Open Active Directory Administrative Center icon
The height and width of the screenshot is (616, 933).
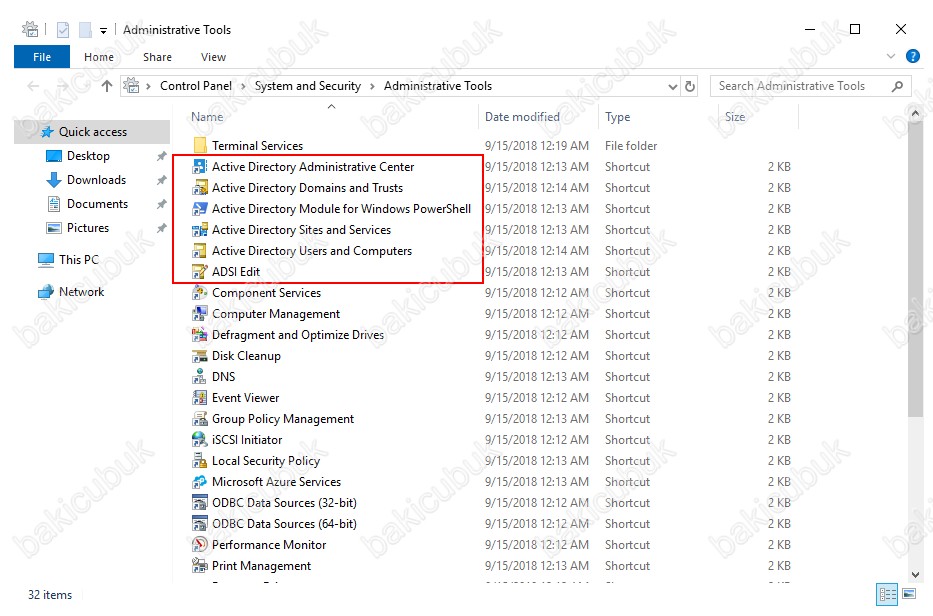tap(199, 167)
